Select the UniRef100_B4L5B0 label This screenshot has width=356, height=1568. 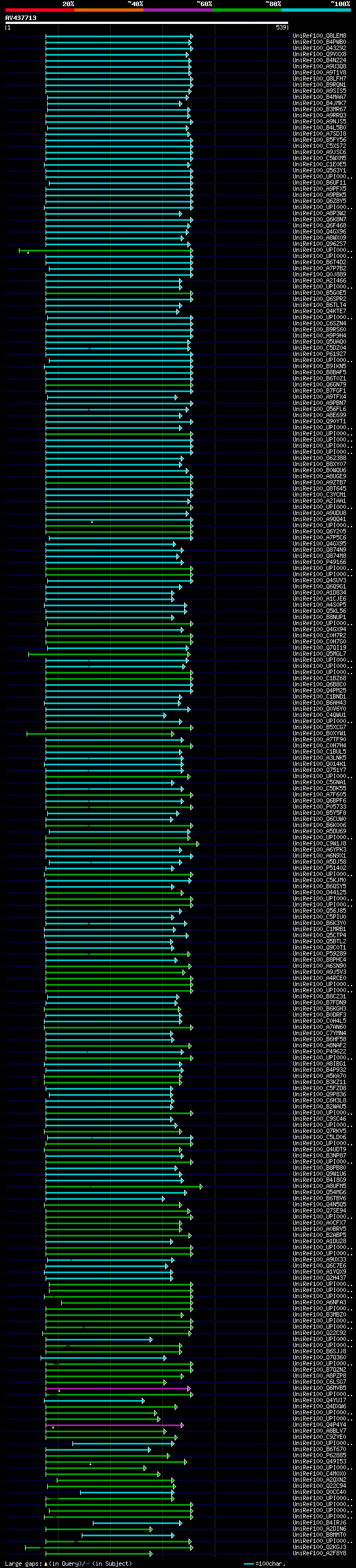click(319, 128)
